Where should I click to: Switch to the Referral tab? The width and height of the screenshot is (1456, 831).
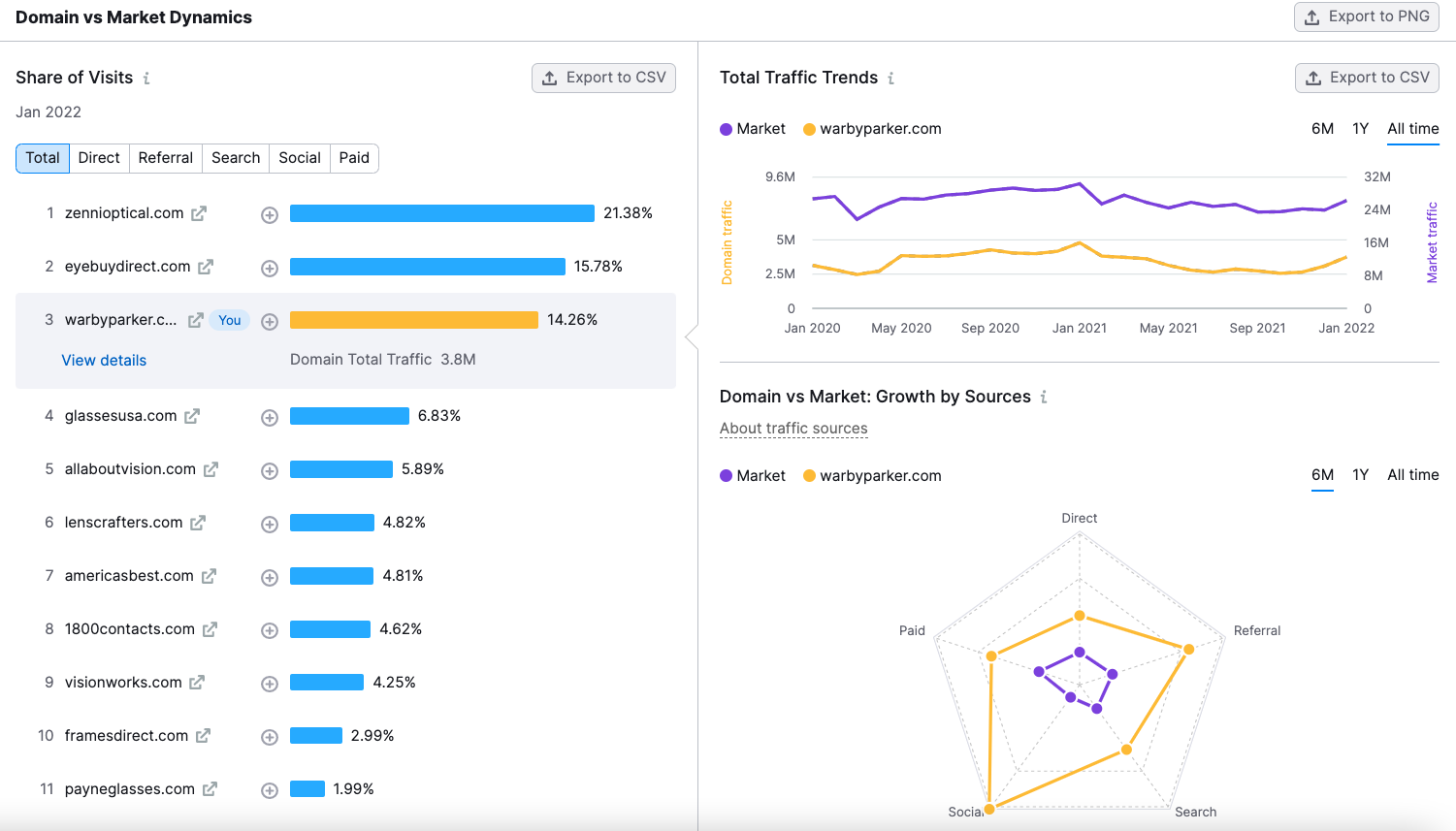click(x=166, y=158)
